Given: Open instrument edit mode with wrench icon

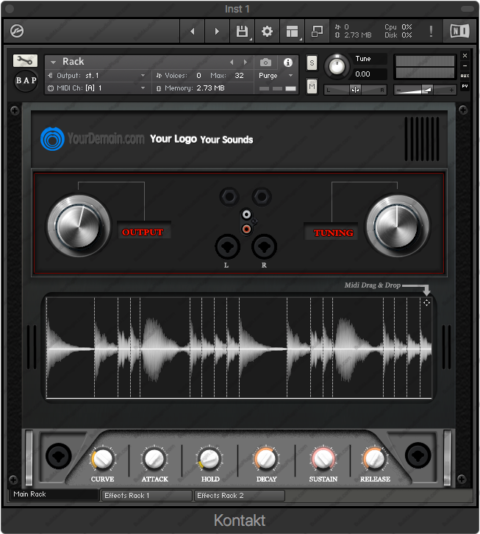Looking at the screenshot, I should tap(25, 61).
